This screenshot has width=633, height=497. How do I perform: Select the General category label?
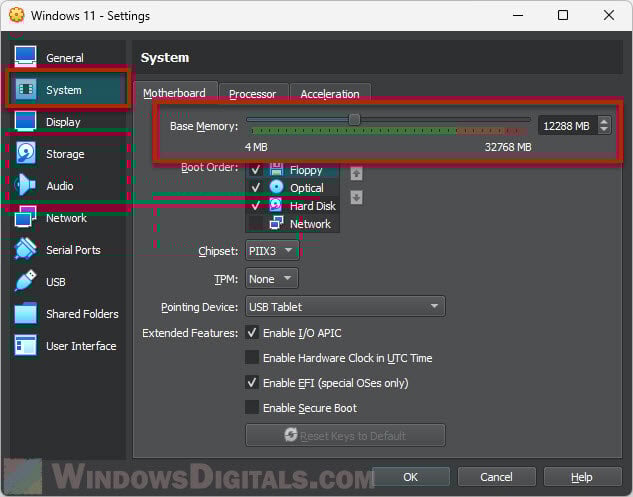tap(65, 58)
